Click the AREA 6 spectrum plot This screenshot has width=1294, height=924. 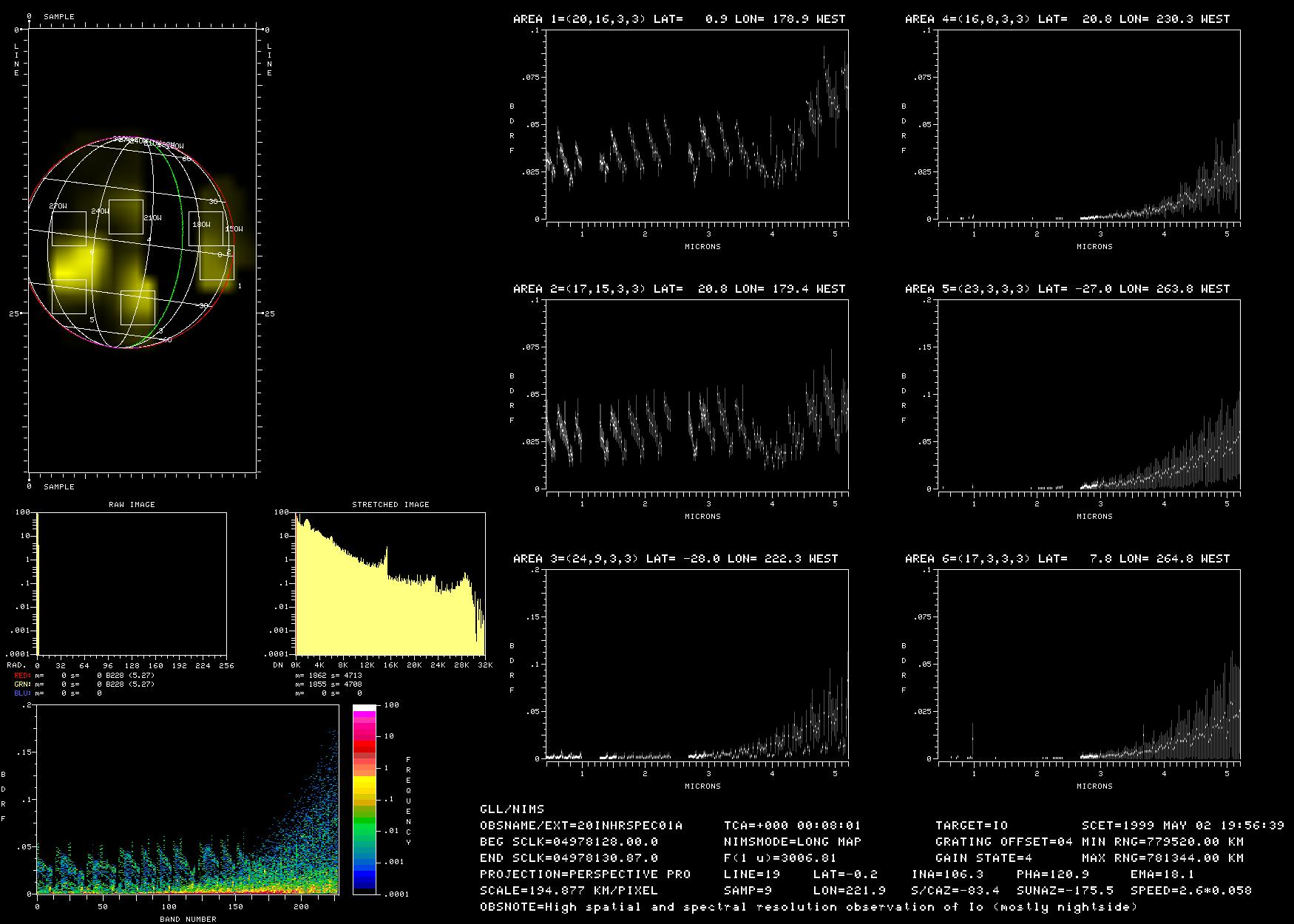click(1088, 665)
